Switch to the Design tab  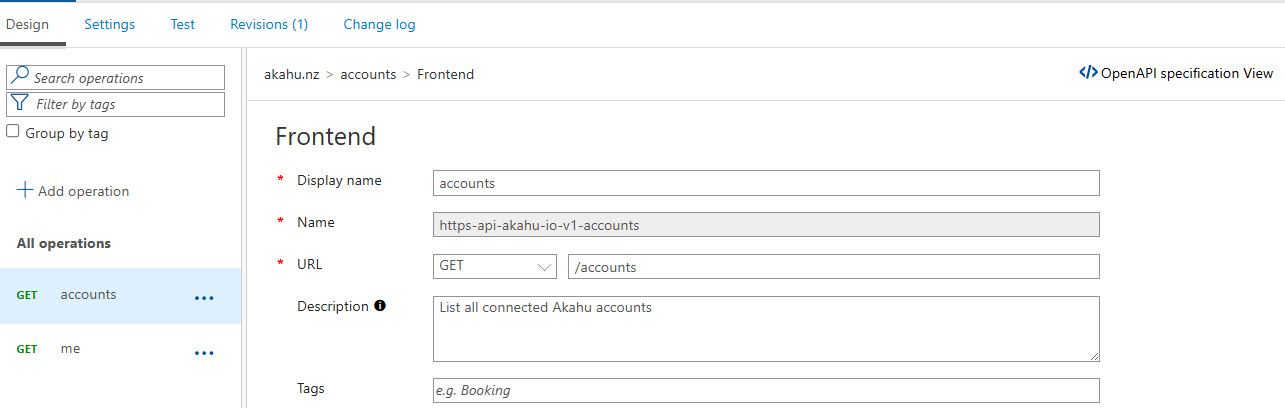coord(27,24)
